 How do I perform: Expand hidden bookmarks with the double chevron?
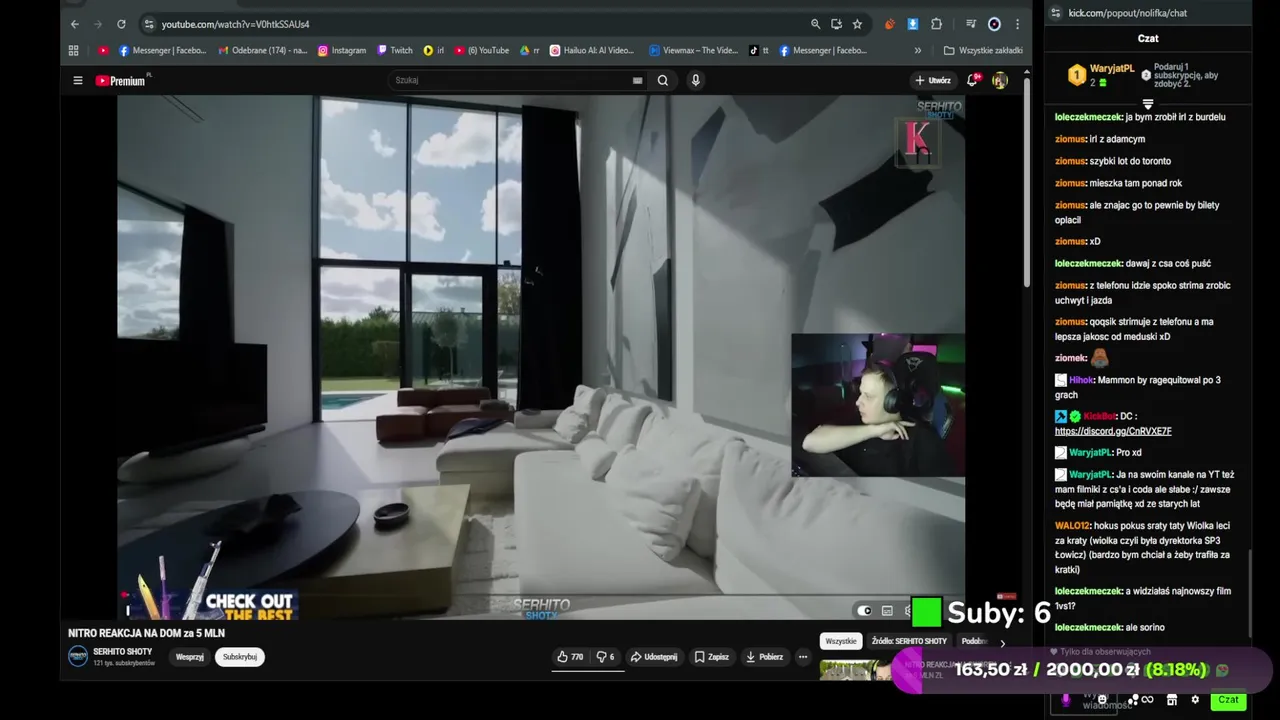[918, 50]
